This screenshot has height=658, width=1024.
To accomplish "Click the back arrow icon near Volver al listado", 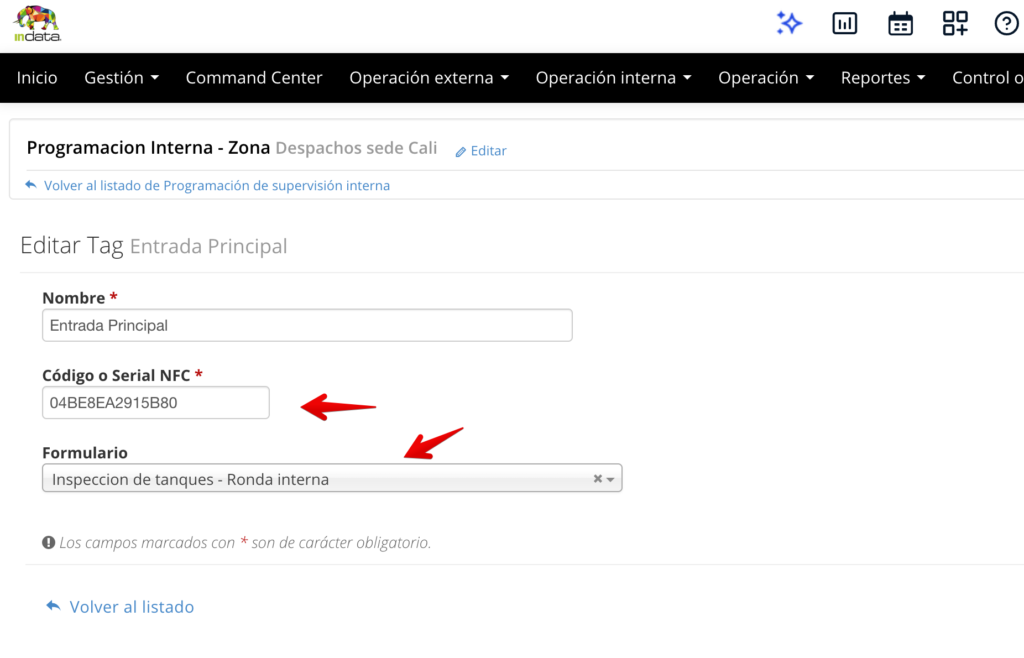I will click(53, 607).
